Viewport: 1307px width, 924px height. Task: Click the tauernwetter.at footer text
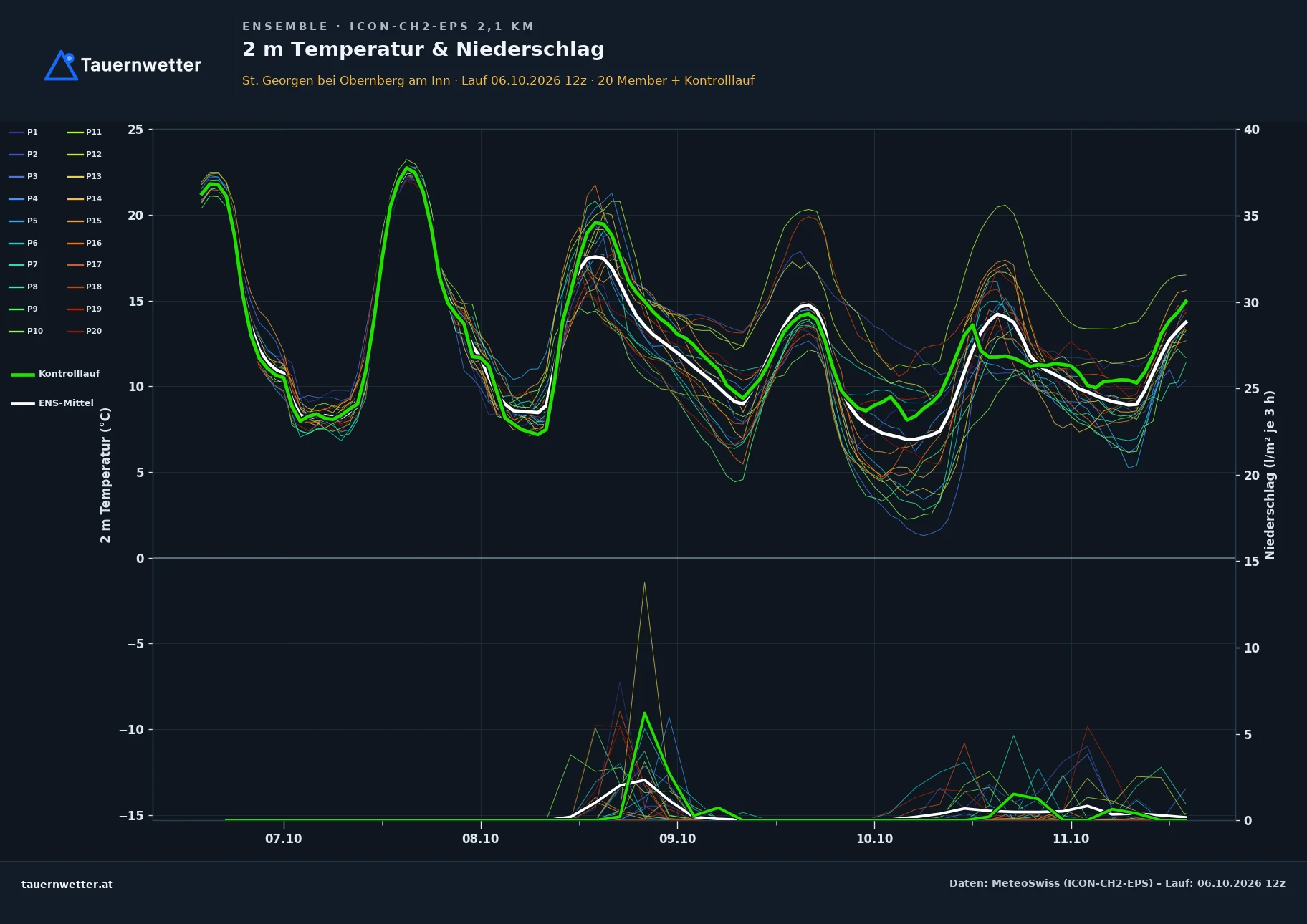pos(67,885)
